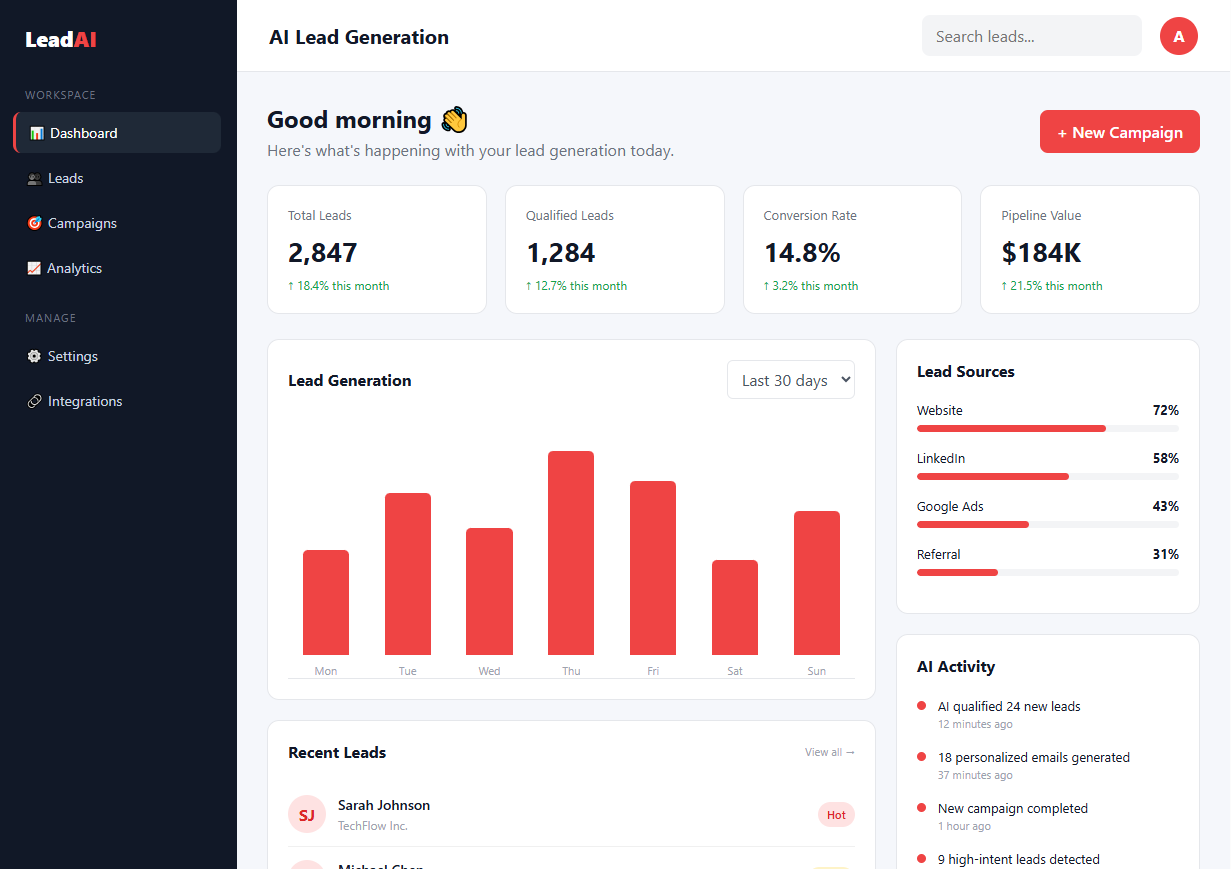Click the New Campaign button
The width and height of the screenshot is (1231, 869).
point(1120,132)
